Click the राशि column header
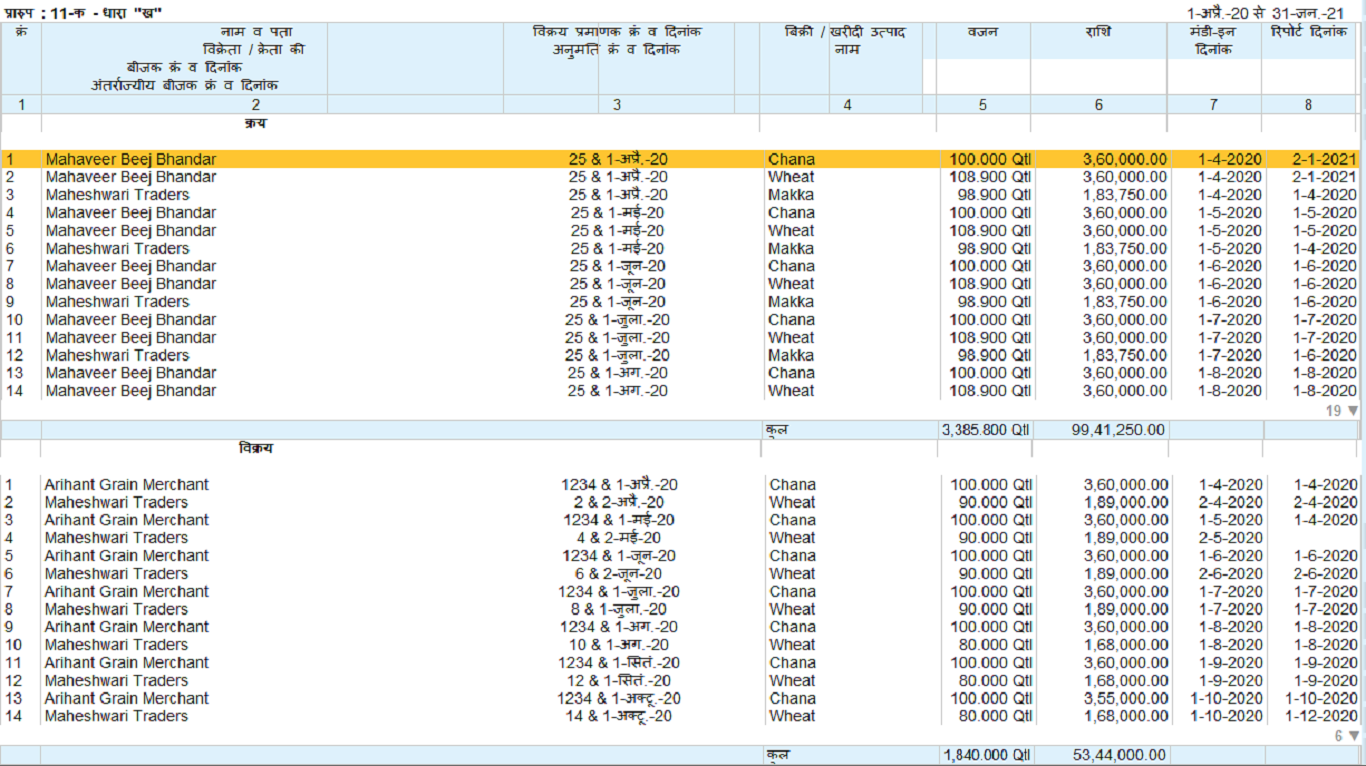Screen dimensions: 1366x766 coord(1098,32)
